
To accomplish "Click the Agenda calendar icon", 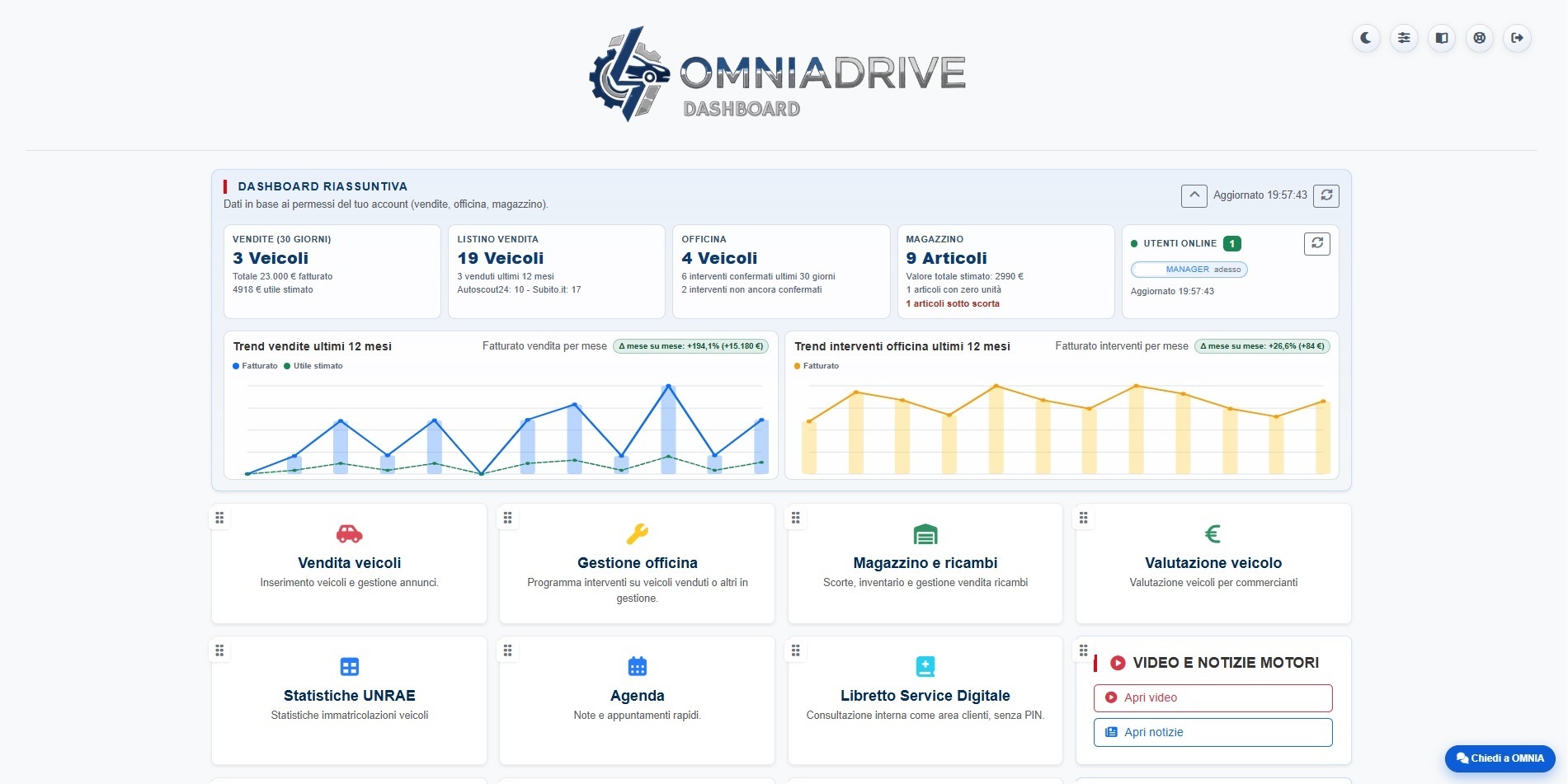I will [x=638, y=666].
